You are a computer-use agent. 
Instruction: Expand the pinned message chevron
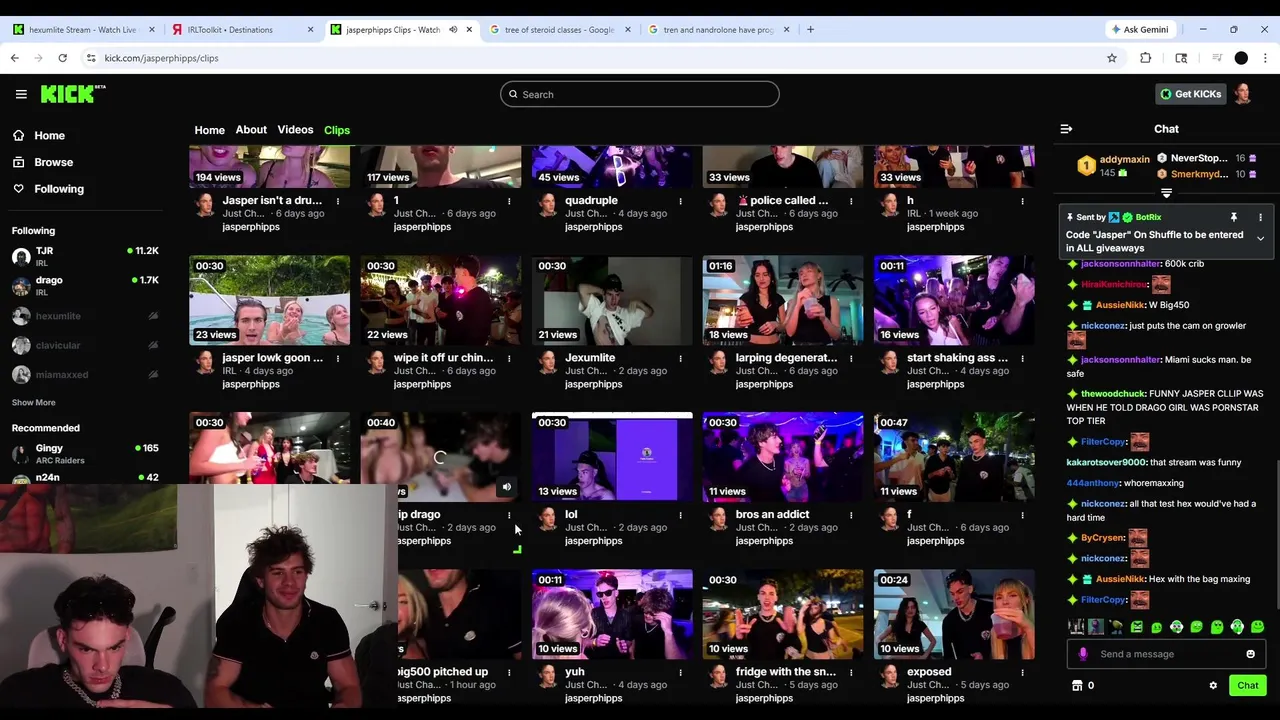[x=1260, y=239]
